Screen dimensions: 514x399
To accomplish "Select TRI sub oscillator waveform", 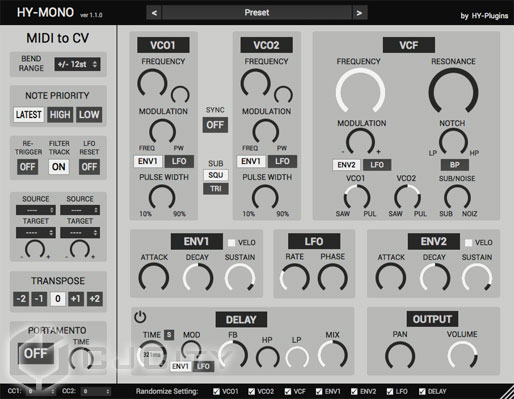I will click(216, 189).
